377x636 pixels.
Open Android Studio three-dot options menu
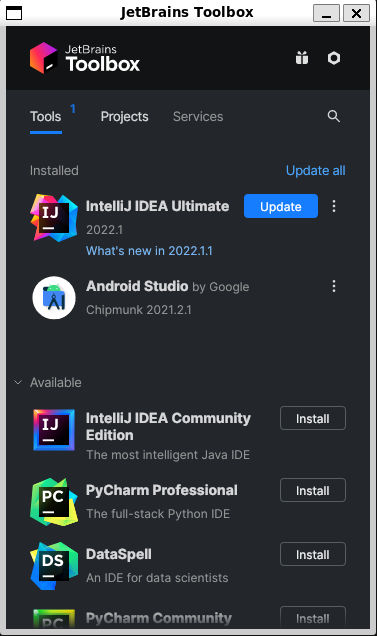[334, 286]
